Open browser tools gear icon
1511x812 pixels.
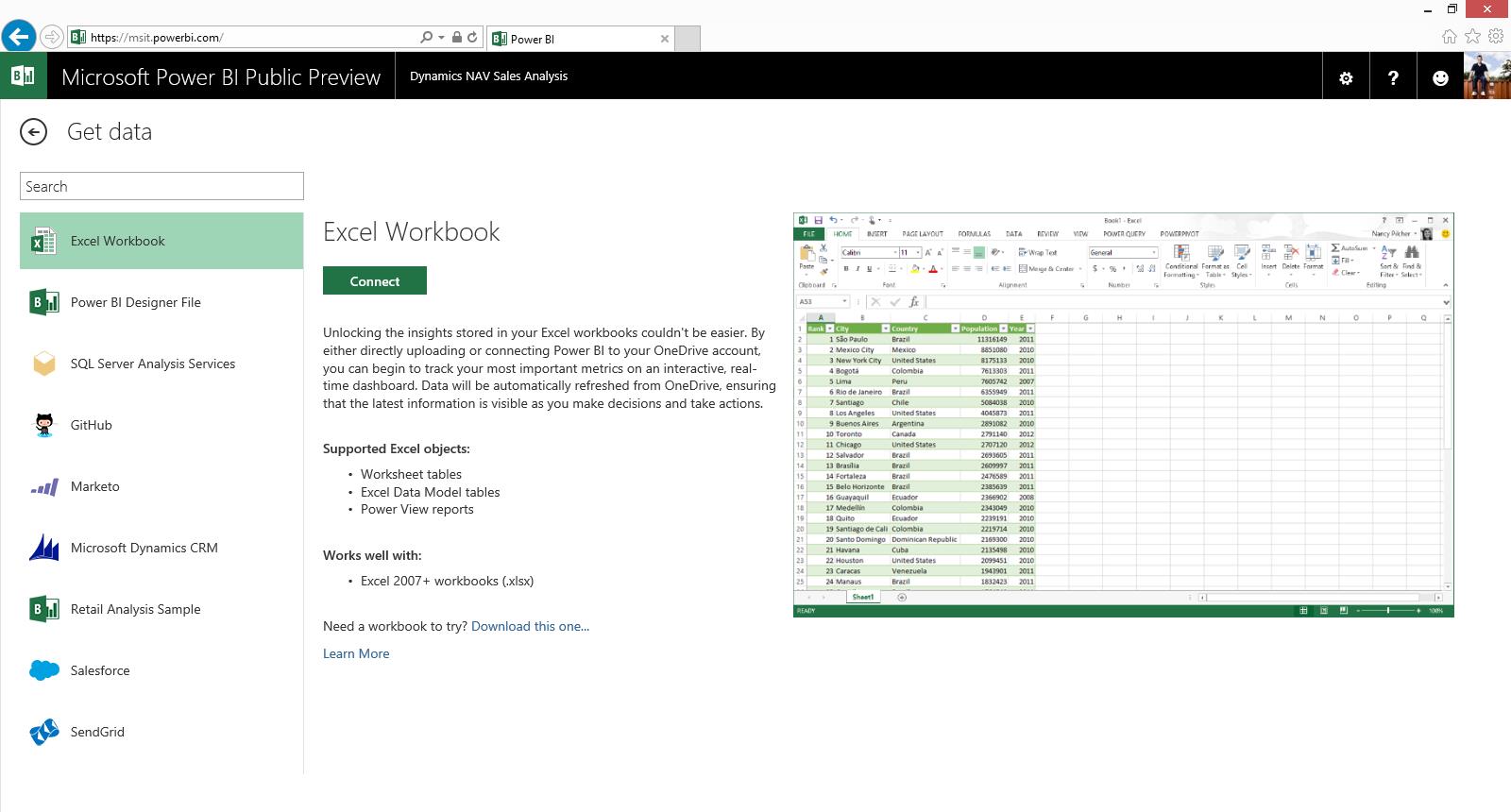[1496, 37]
